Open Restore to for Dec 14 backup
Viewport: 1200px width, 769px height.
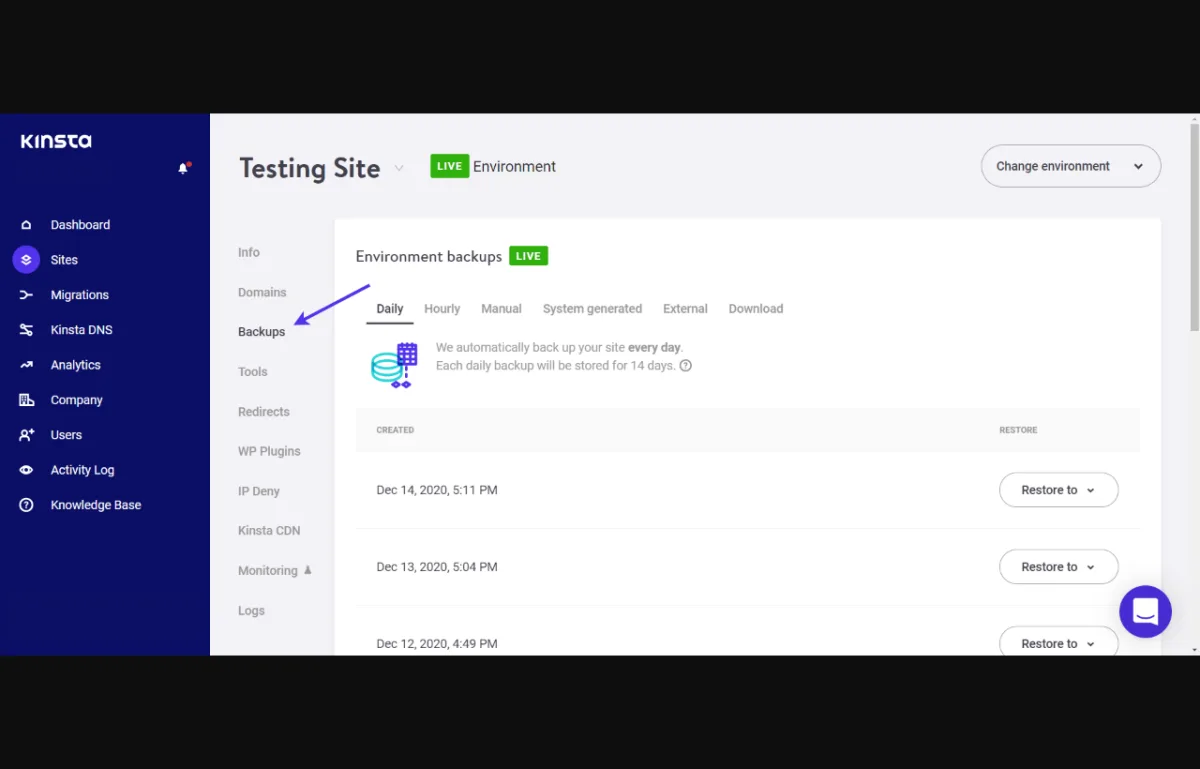1059,490
